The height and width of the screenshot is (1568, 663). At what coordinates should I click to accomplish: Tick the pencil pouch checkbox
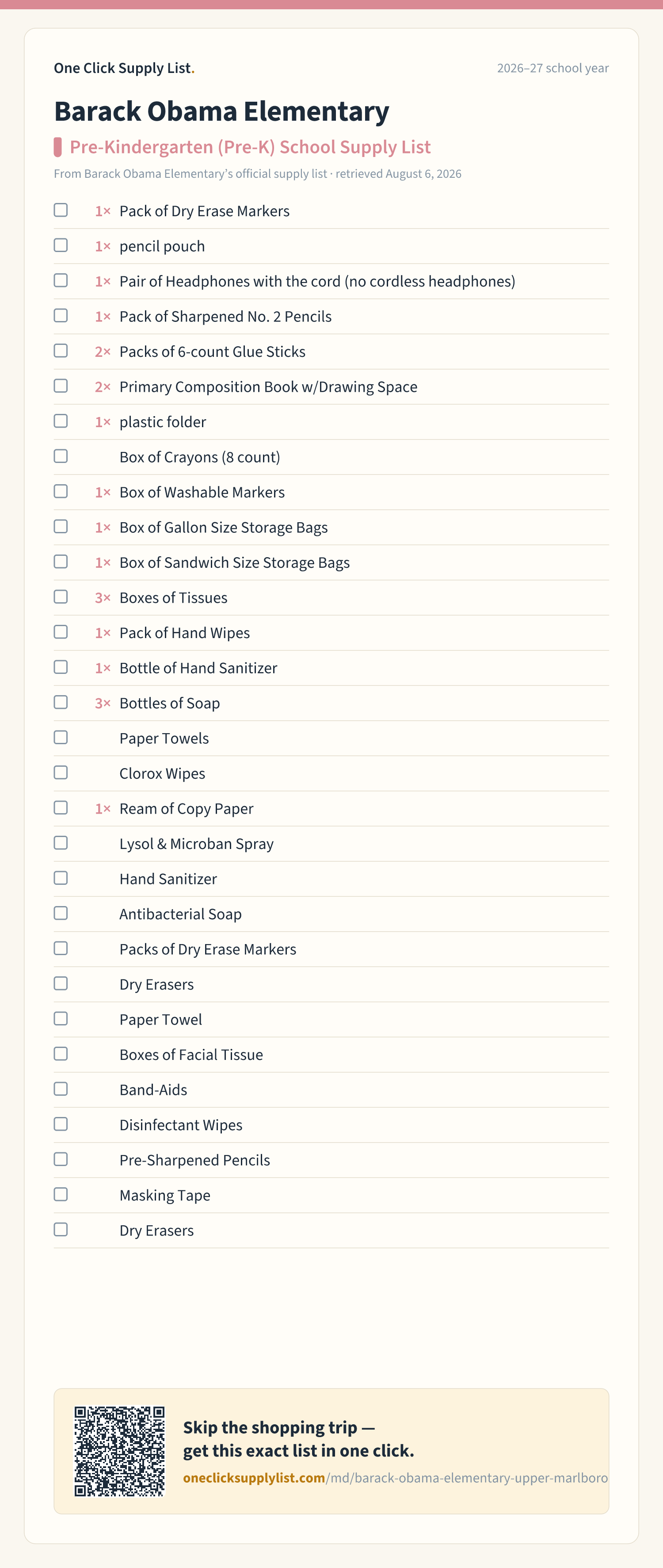(61, 245)
